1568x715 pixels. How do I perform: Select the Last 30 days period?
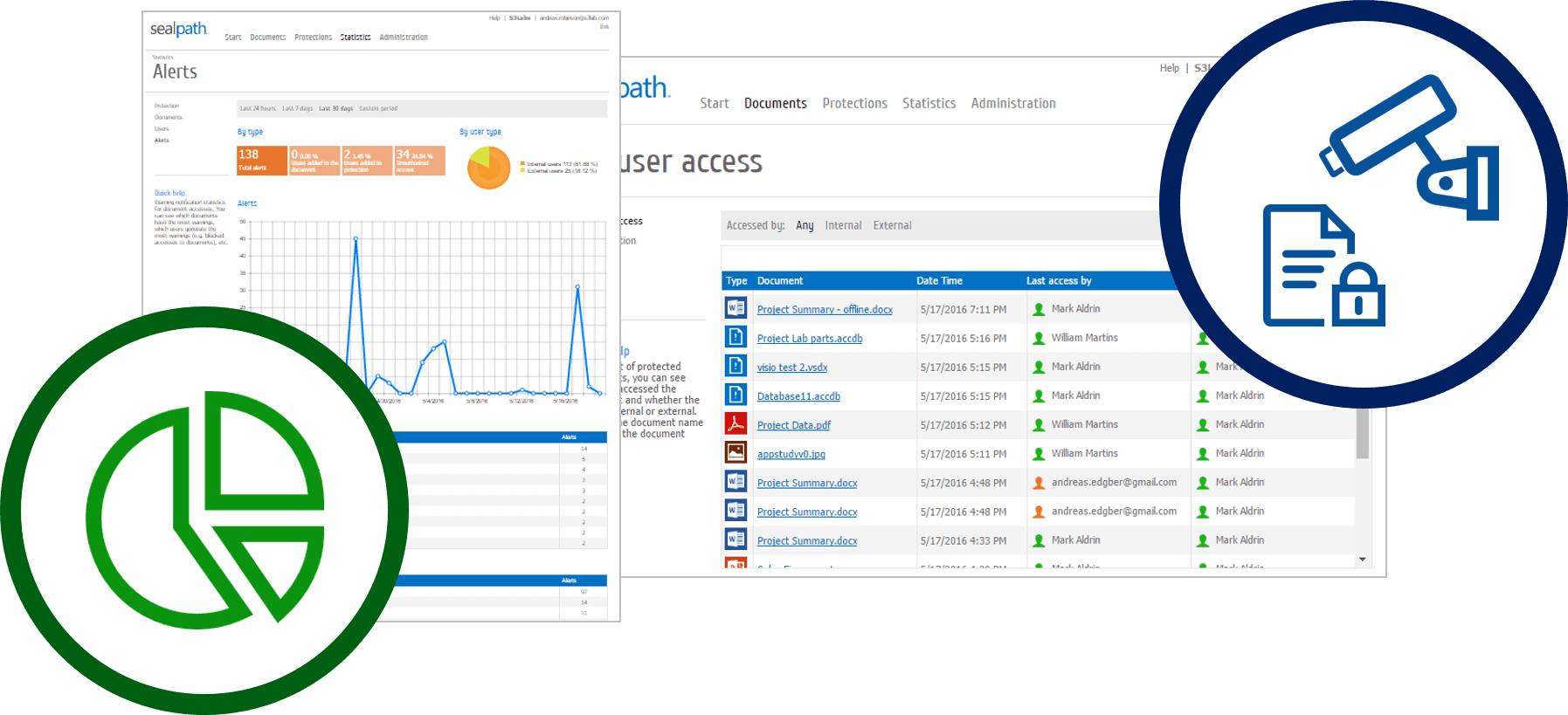click(x=336, y=109)
